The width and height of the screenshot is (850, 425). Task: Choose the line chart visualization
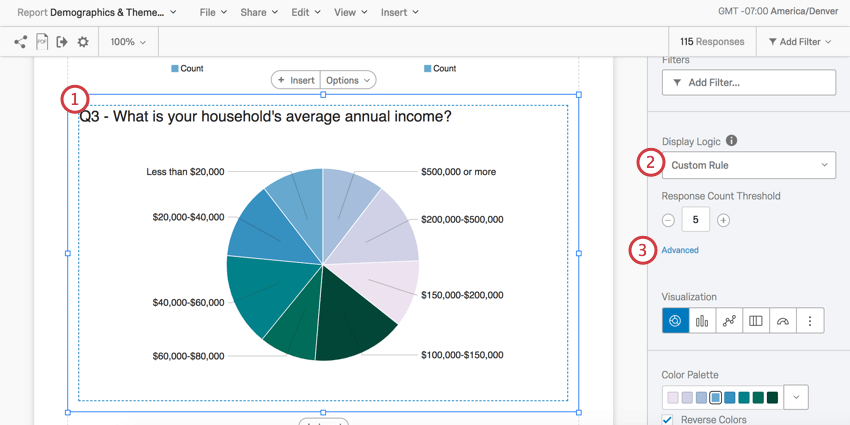click(x=729, y=321)
